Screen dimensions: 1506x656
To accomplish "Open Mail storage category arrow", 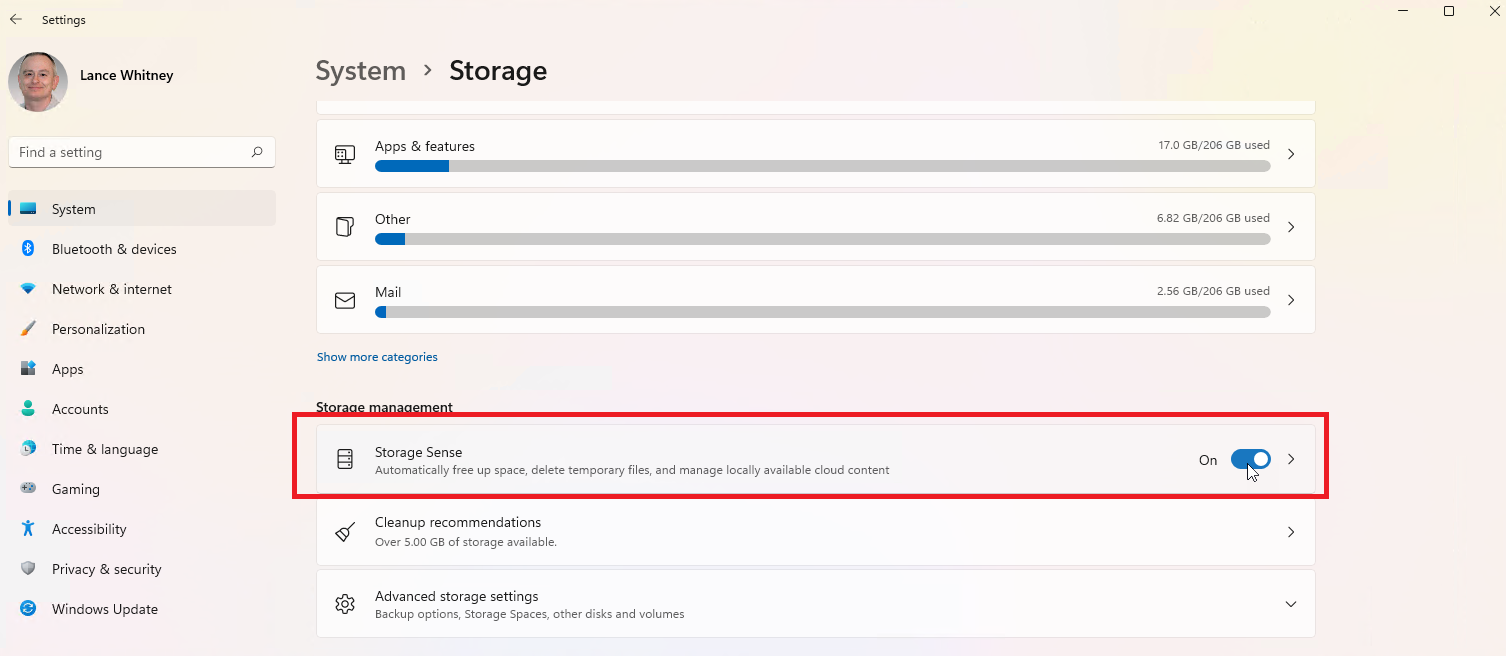I will tap(1291, 300).
